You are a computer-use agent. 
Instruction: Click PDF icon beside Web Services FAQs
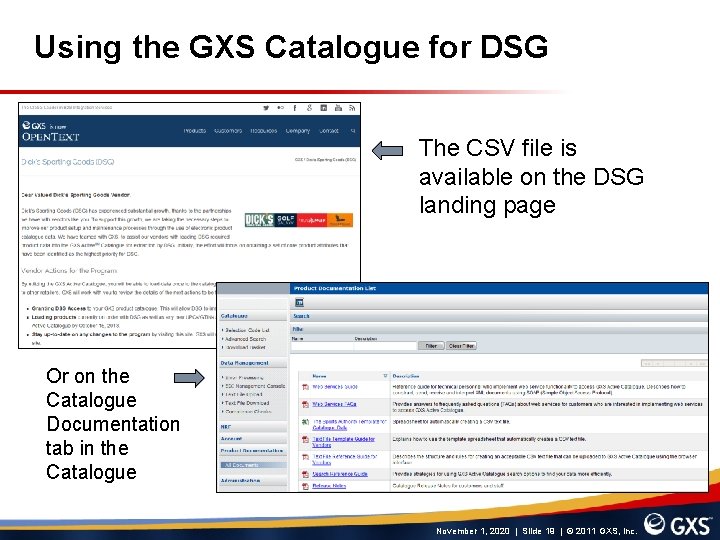305,404
